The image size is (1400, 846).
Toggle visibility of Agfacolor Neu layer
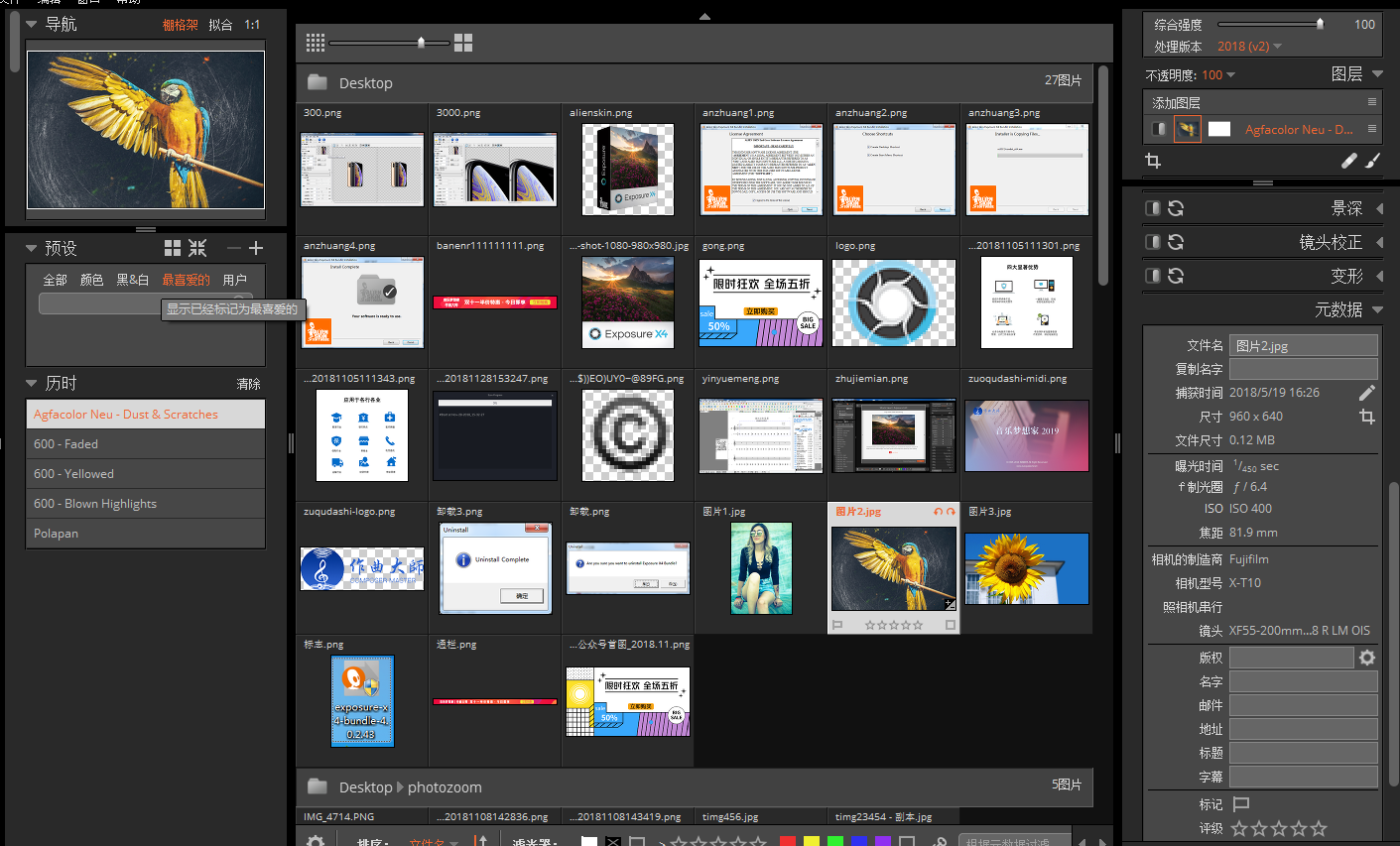(1158, 129)
